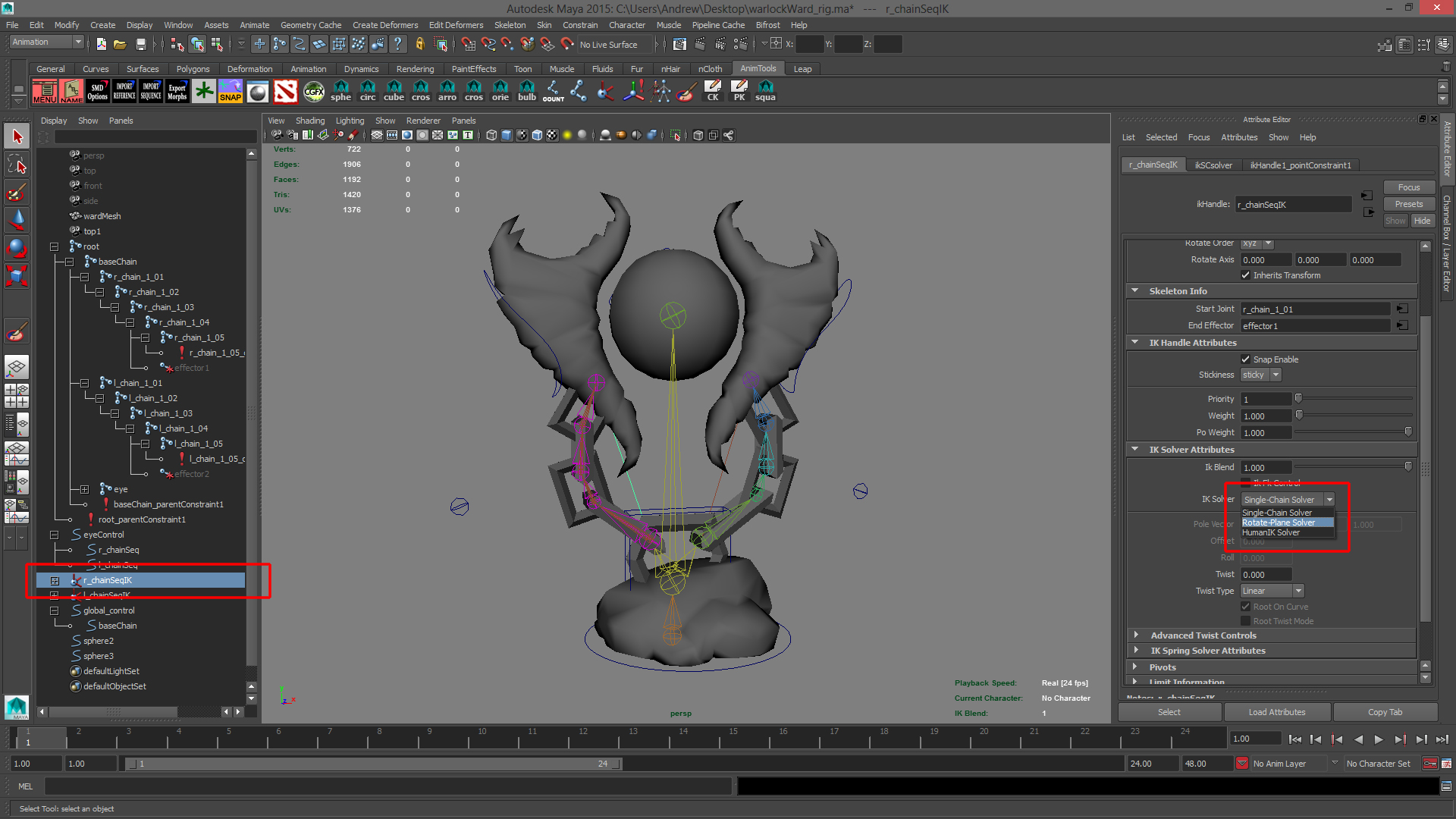The image size is (1456, 819).
Task: Select the Move tool in toolbox
Action: pyautogui.click(x=17, y=220)
